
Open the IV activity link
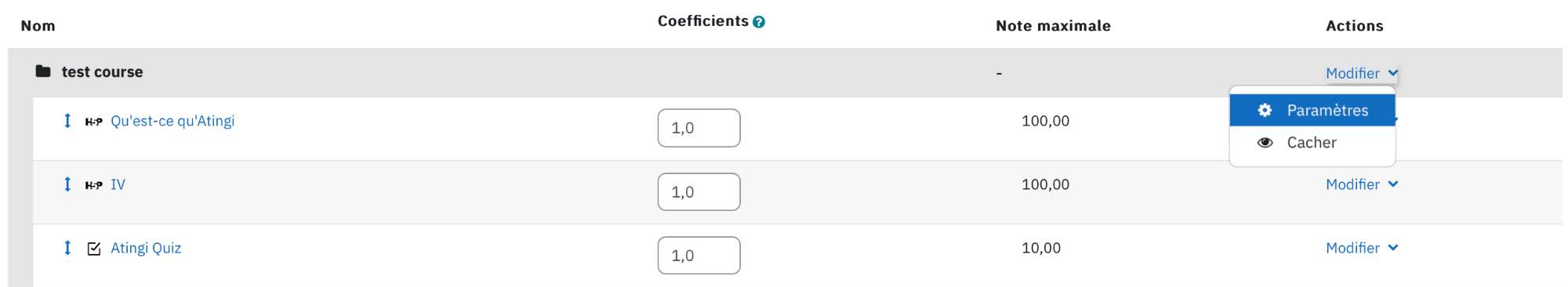pyautogui.click(x=118, y=184)
